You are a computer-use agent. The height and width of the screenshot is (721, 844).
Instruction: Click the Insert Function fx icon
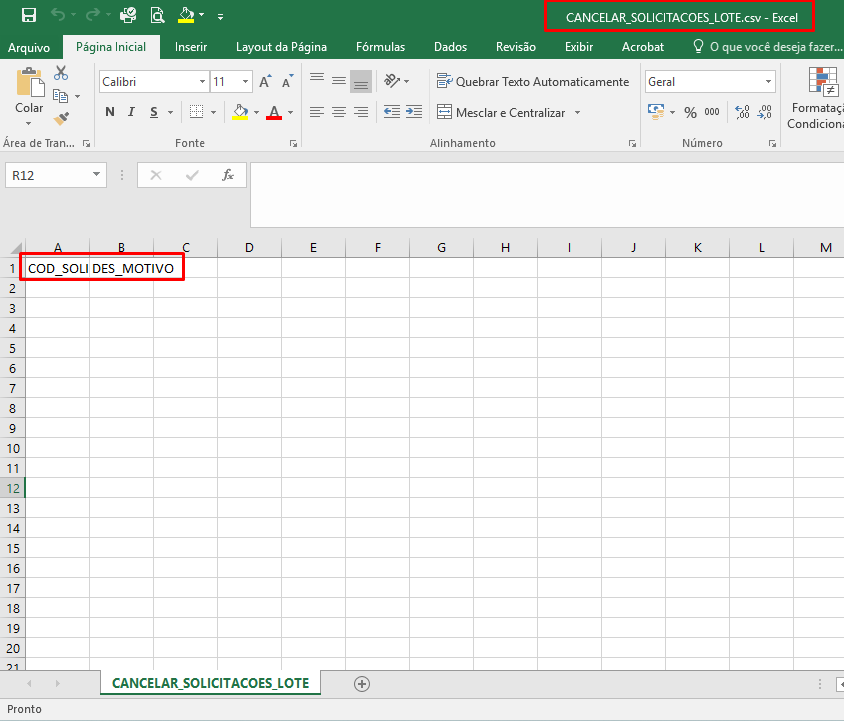click(x=228, y=175)
